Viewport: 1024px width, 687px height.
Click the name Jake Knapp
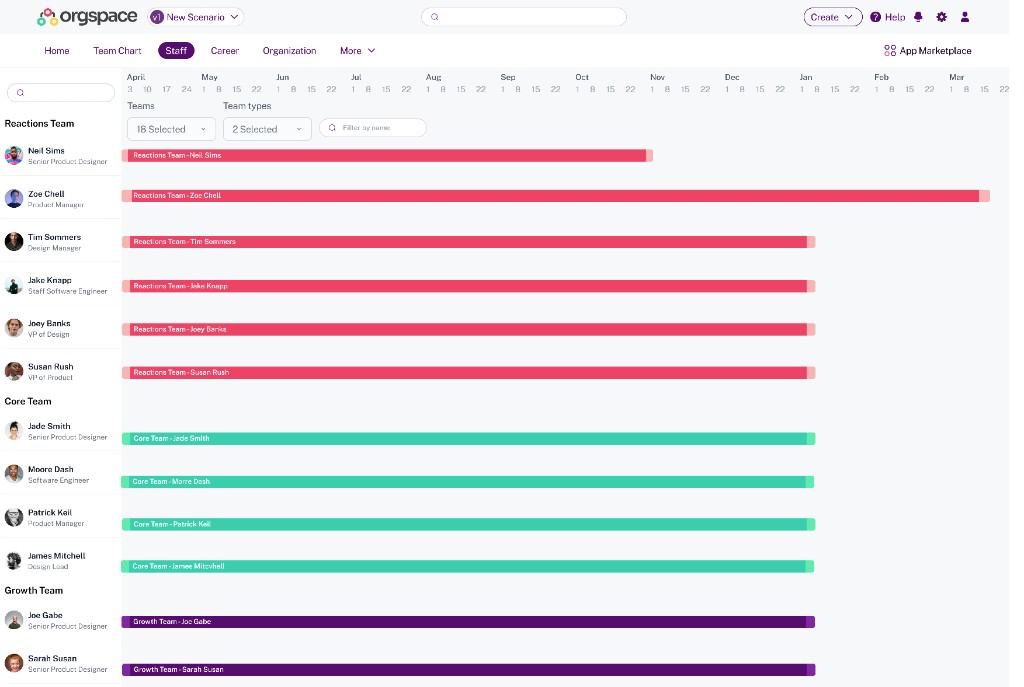tap(50, 280)
